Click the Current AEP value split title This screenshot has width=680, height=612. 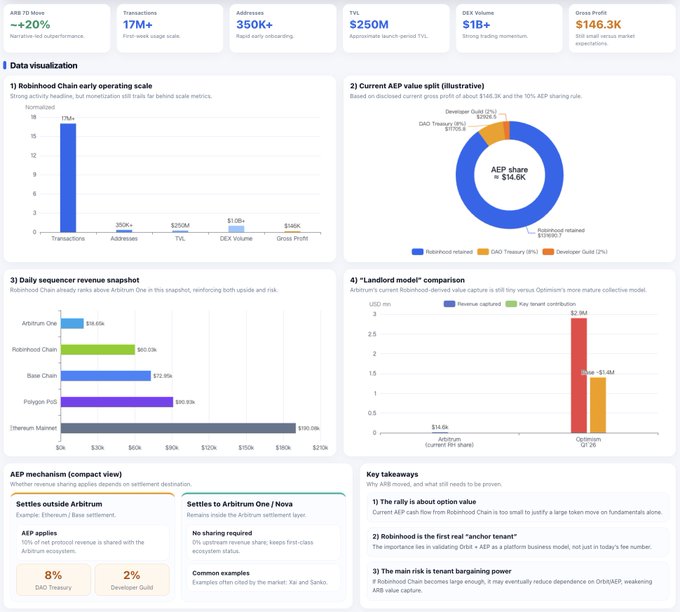coord(417,86)
